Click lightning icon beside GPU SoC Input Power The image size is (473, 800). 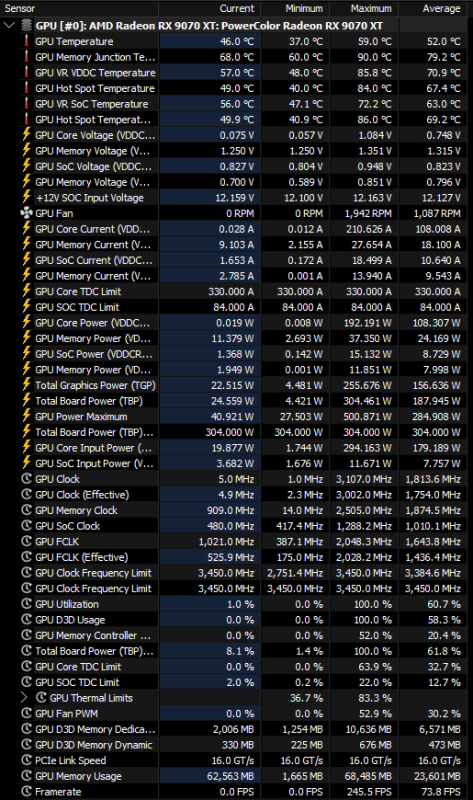pyautogui.click(x=27, y=463)
